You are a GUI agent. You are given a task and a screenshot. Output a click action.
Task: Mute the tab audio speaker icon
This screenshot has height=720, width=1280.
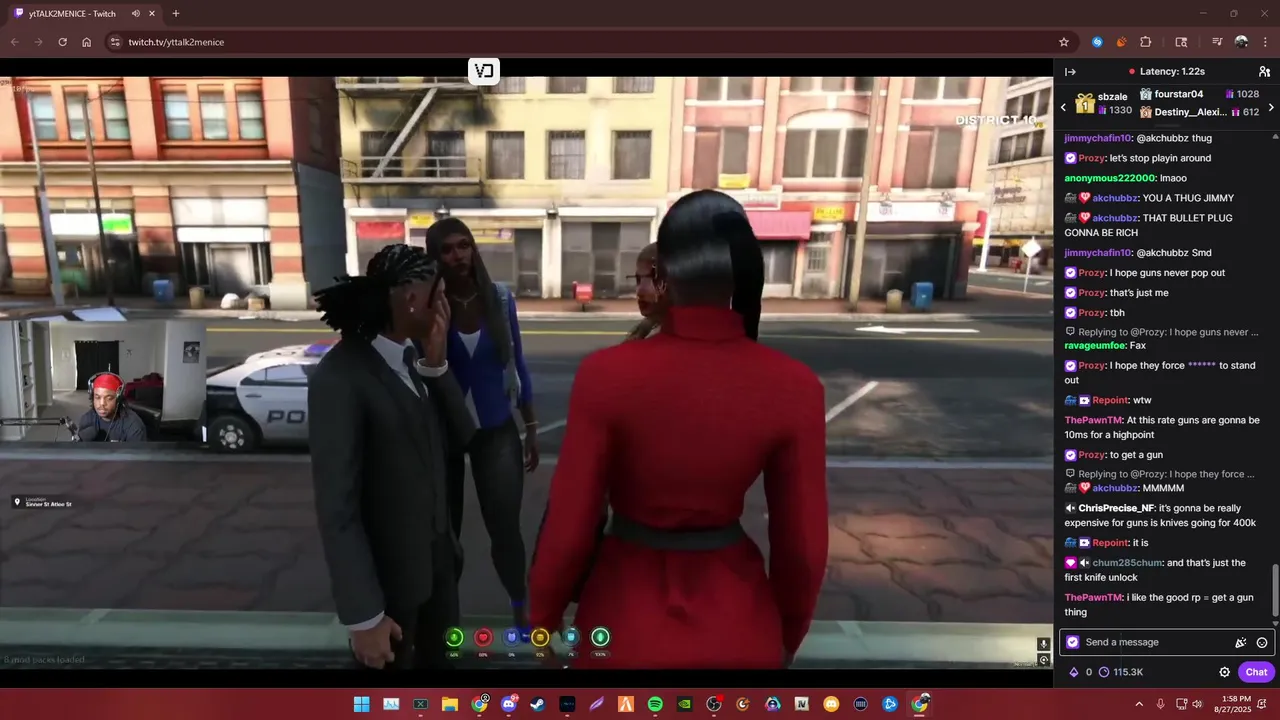pyautogui.click(x=135, y=13)
